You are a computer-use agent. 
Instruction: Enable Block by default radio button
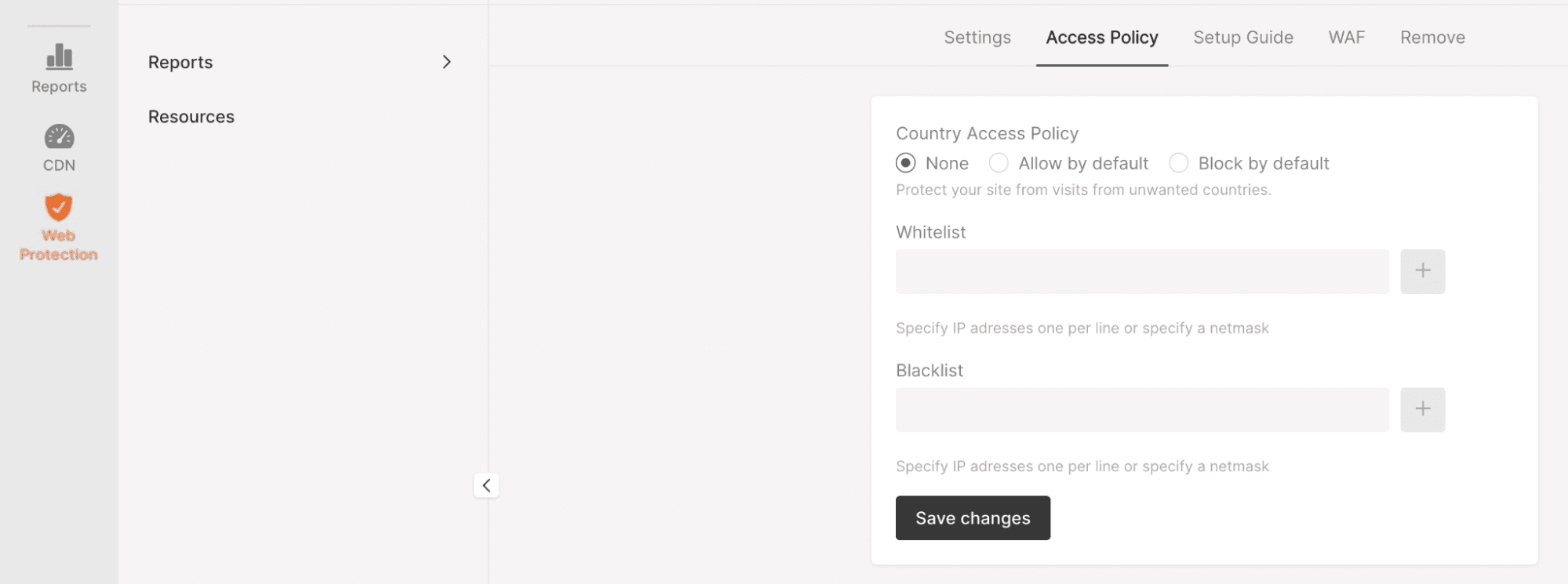(x=1178, y=163)
